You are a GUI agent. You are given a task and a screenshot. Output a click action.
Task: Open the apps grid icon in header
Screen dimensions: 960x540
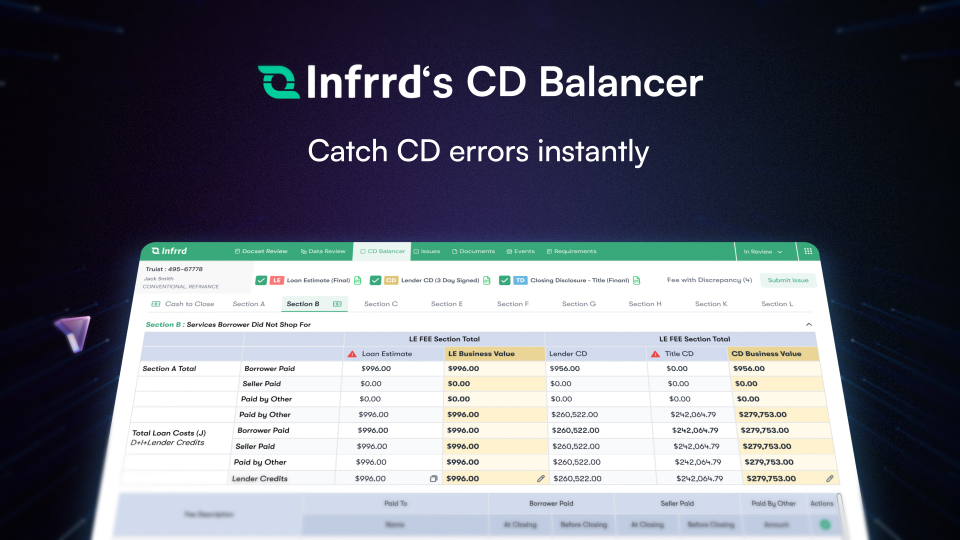tap(808, 251)
